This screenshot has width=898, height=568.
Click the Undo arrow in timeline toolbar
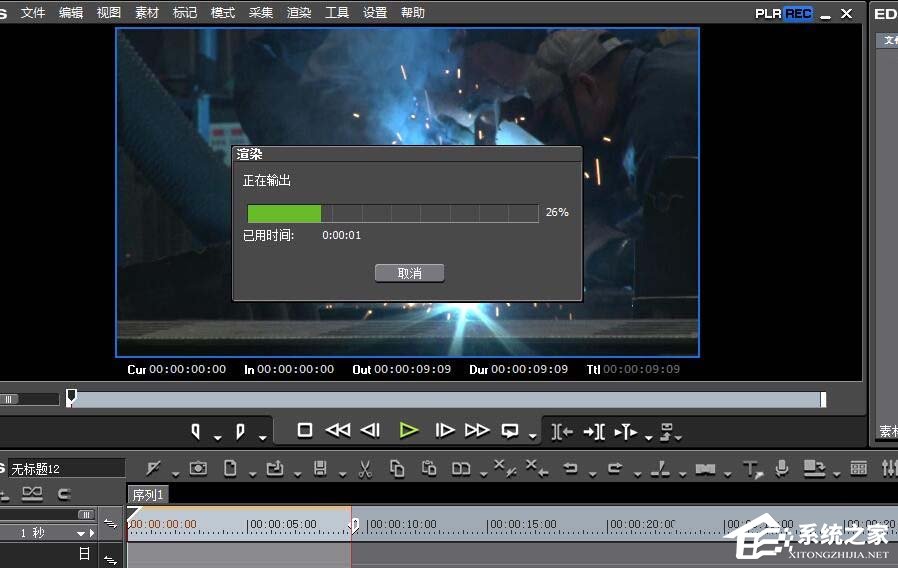[x=570, y=468]
